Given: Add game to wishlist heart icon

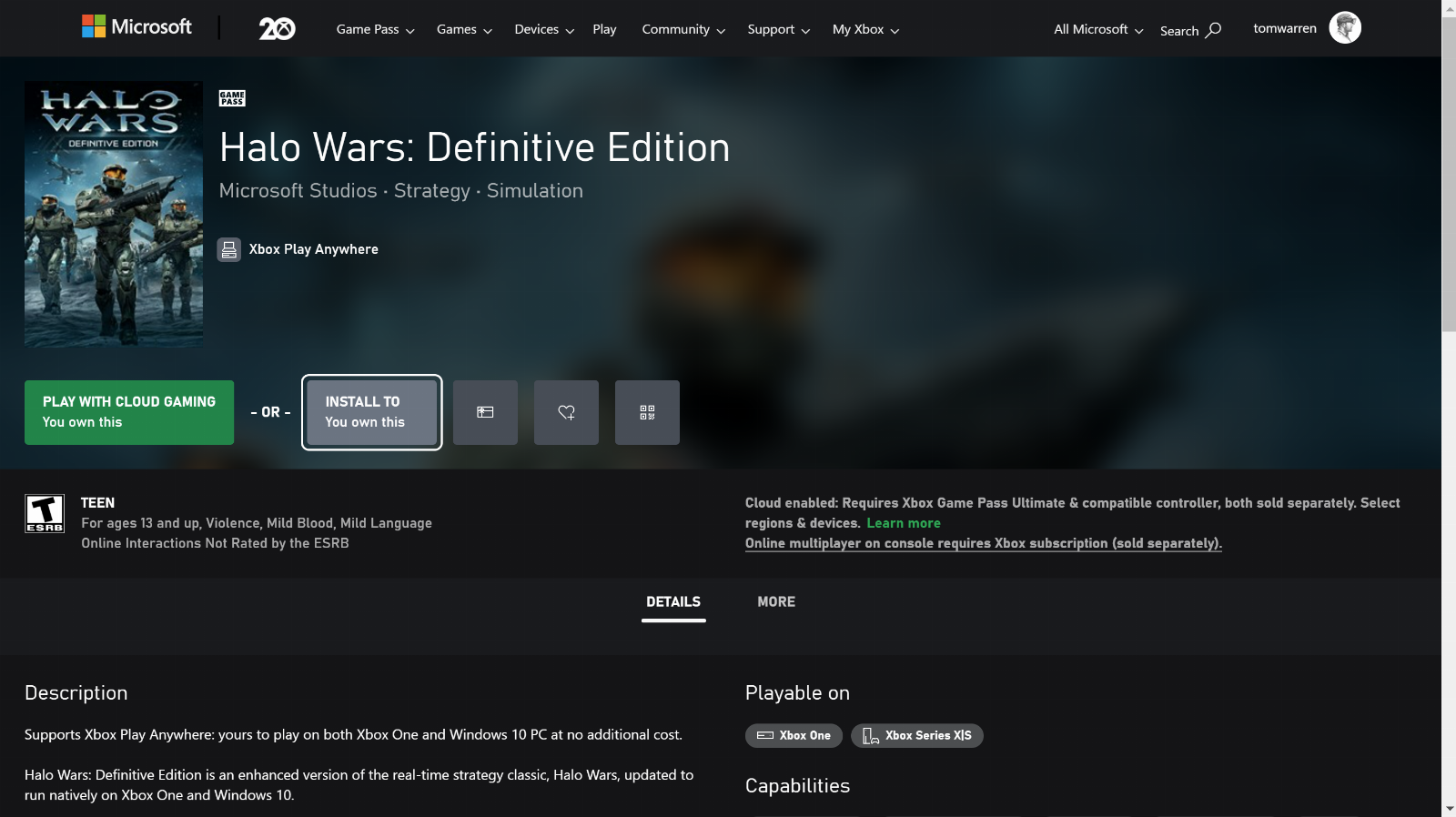Looking at the screenshot, I should [x=566, y=412].
